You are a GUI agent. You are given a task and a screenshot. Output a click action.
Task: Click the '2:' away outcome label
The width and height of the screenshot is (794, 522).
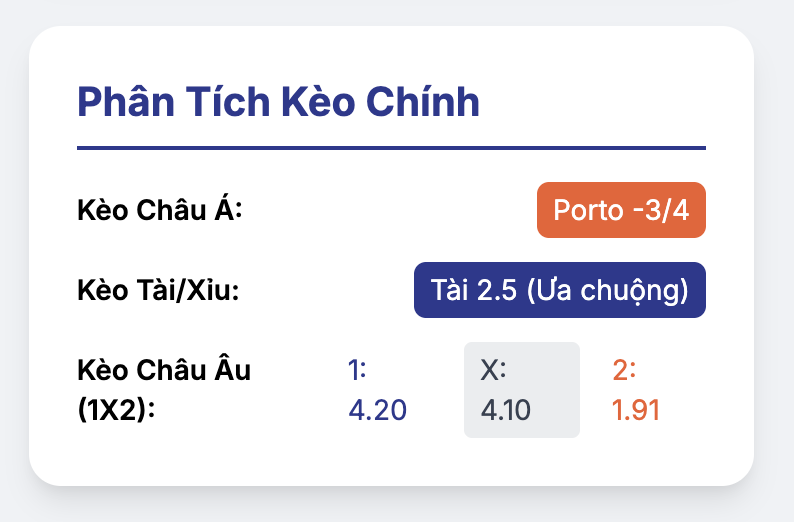624,370
